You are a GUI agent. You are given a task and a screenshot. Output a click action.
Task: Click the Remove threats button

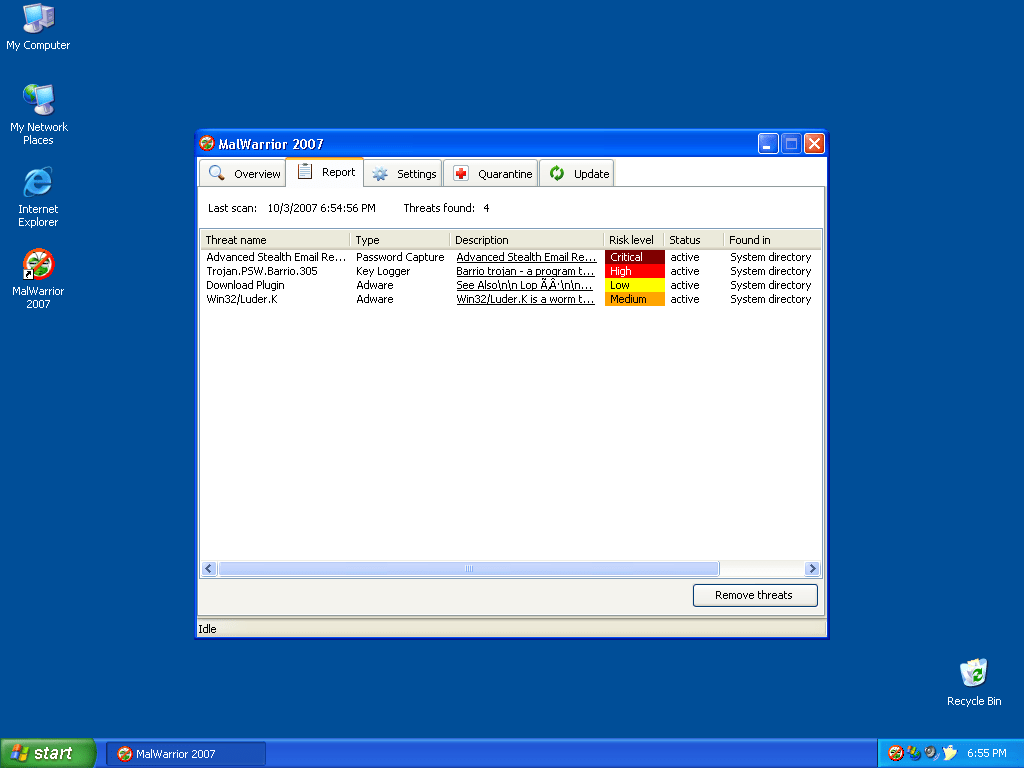(x=754, y=595)
